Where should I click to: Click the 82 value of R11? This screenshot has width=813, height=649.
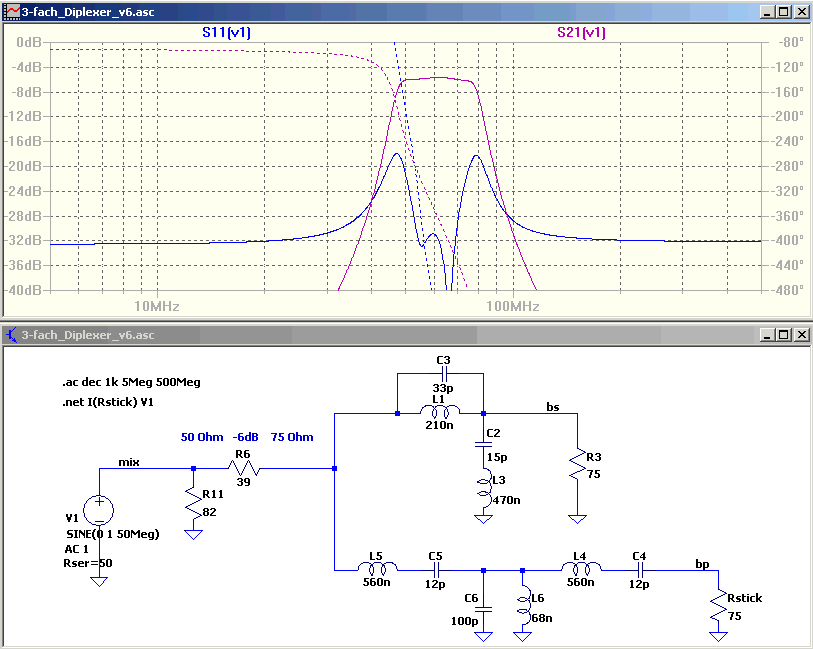coord(209,512)
